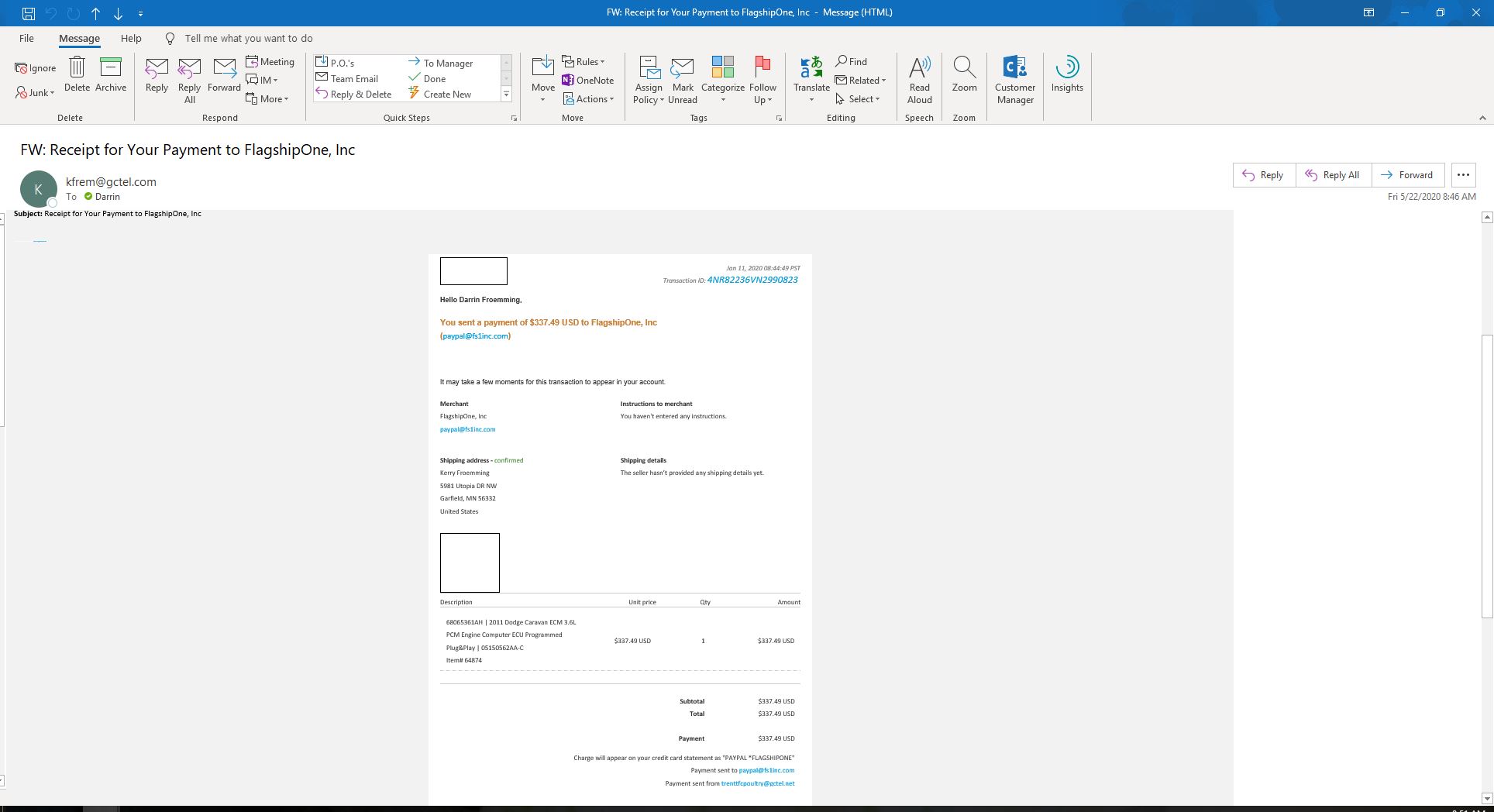Collapse the ribbon with the chevron
The image size is (1494, 812).
pyautogui.click(x=1482, y=118)
